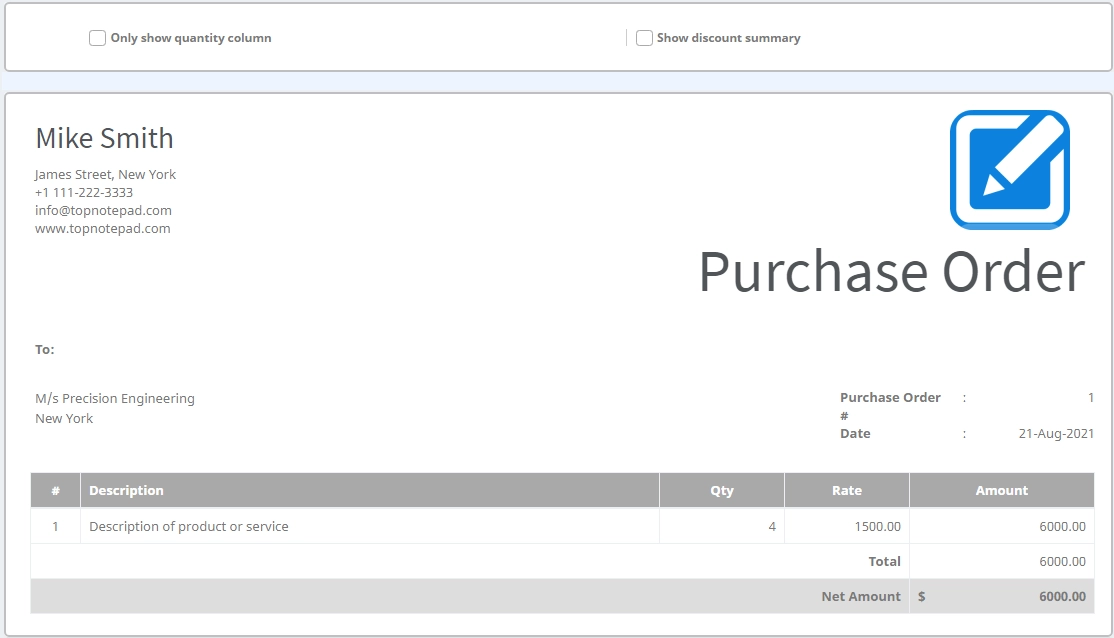Viewport: 1114px width, 638px height.
Task: Click the phone number +1 111-222-3333
Action: [84, 193]
